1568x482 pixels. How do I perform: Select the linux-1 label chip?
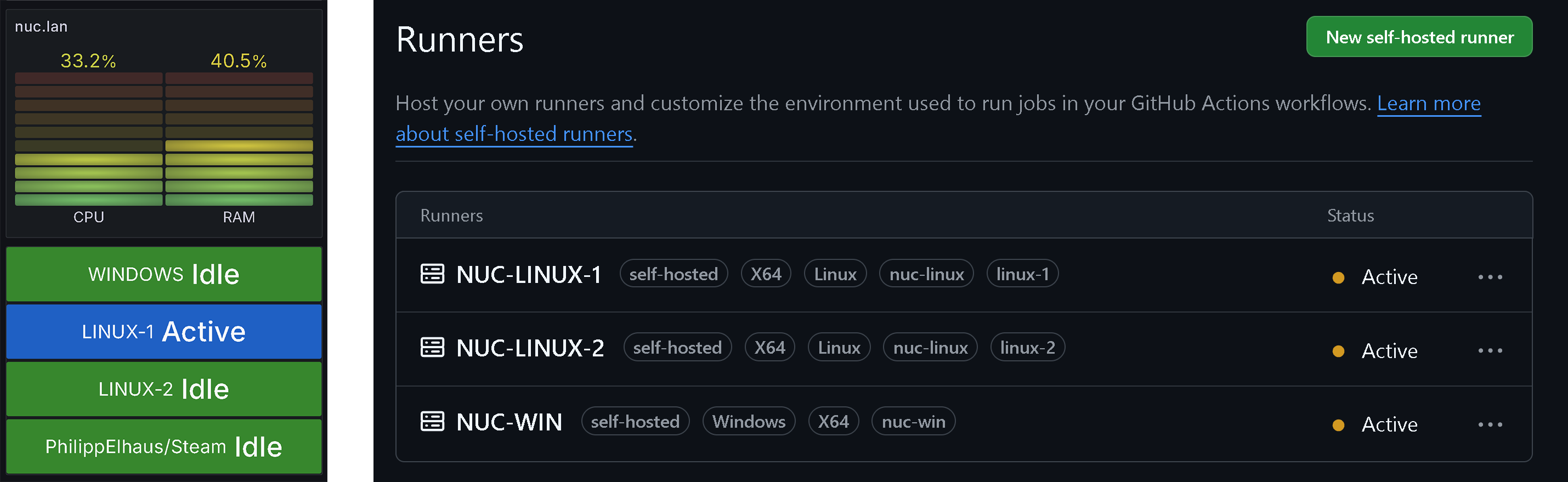click(1023, 274)
